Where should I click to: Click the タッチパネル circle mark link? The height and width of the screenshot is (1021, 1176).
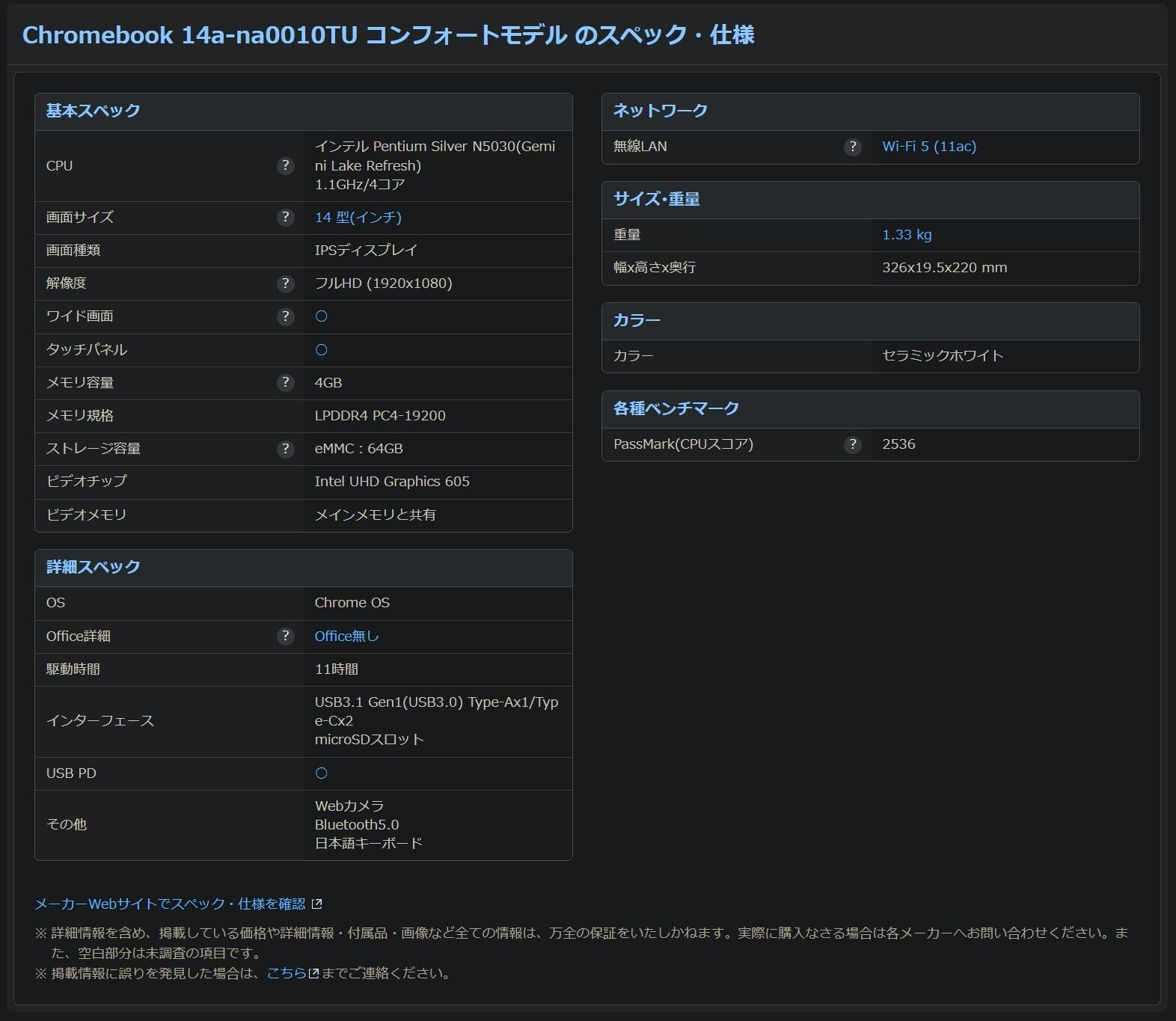[x=322, y=350]
